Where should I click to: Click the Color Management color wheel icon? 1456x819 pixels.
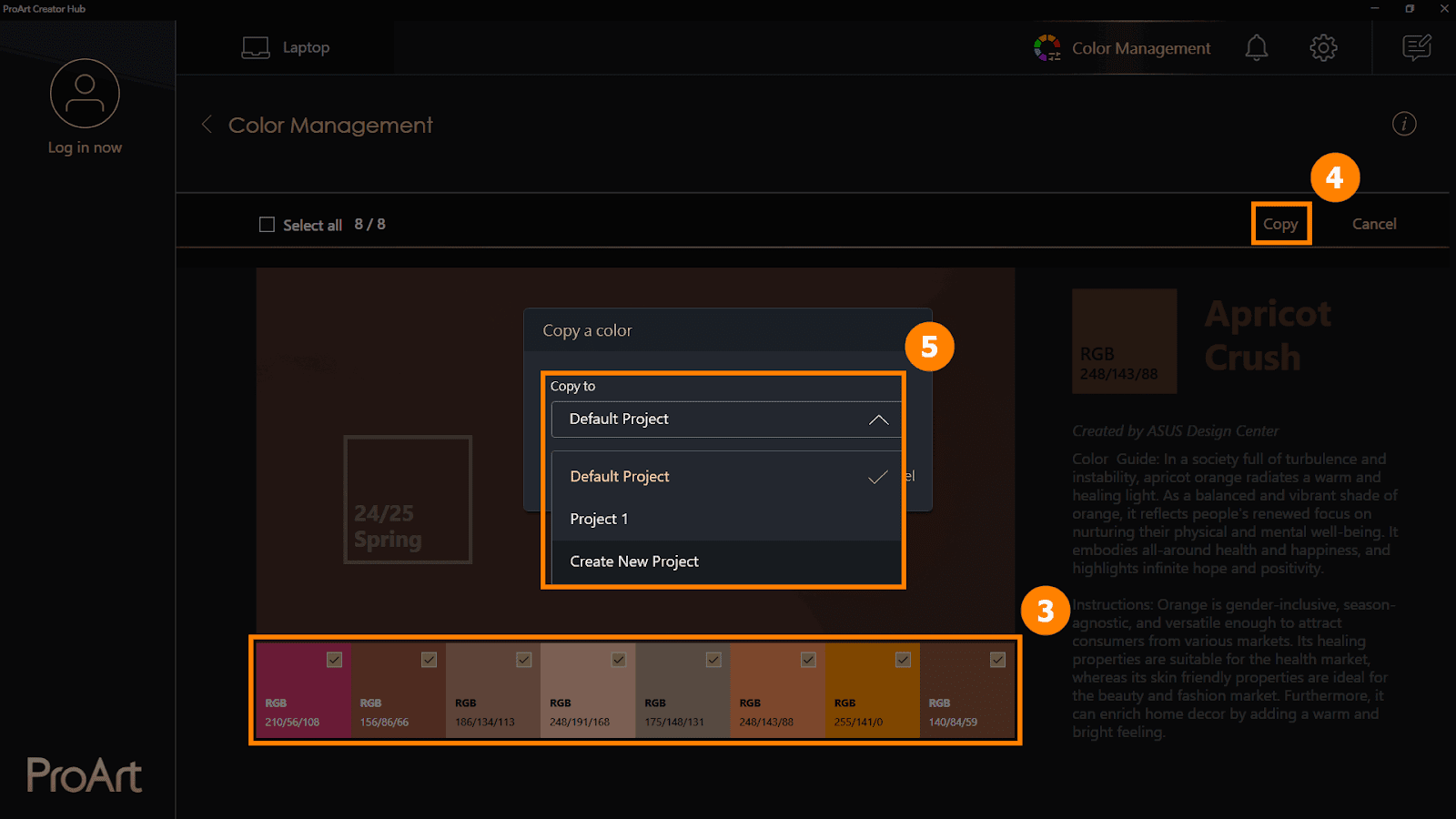click(1047, 47)
